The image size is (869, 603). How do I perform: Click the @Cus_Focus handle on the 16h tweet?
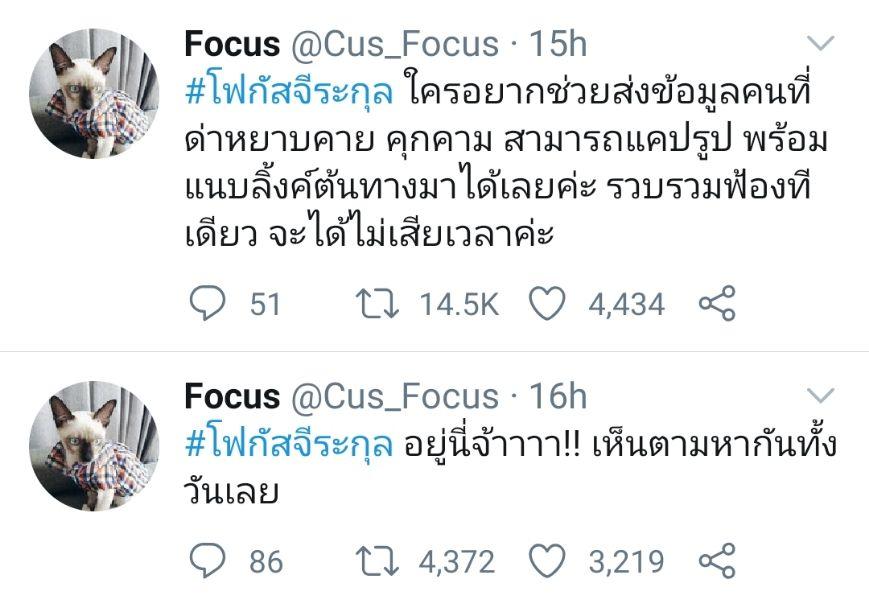pos(394,397)
